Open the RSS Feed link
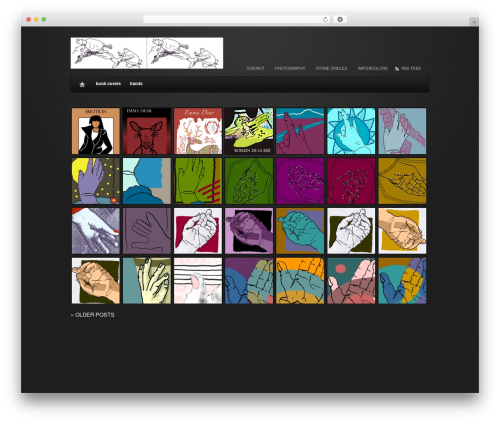The width and height of the screenshot is (500, 423). click(411, 68)
